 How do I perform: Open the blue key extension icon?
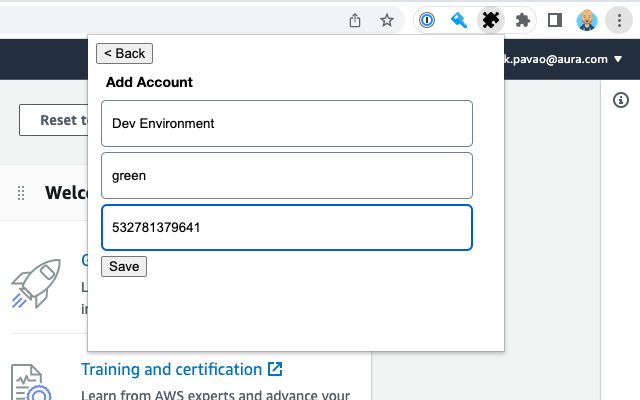click(459, 20)
